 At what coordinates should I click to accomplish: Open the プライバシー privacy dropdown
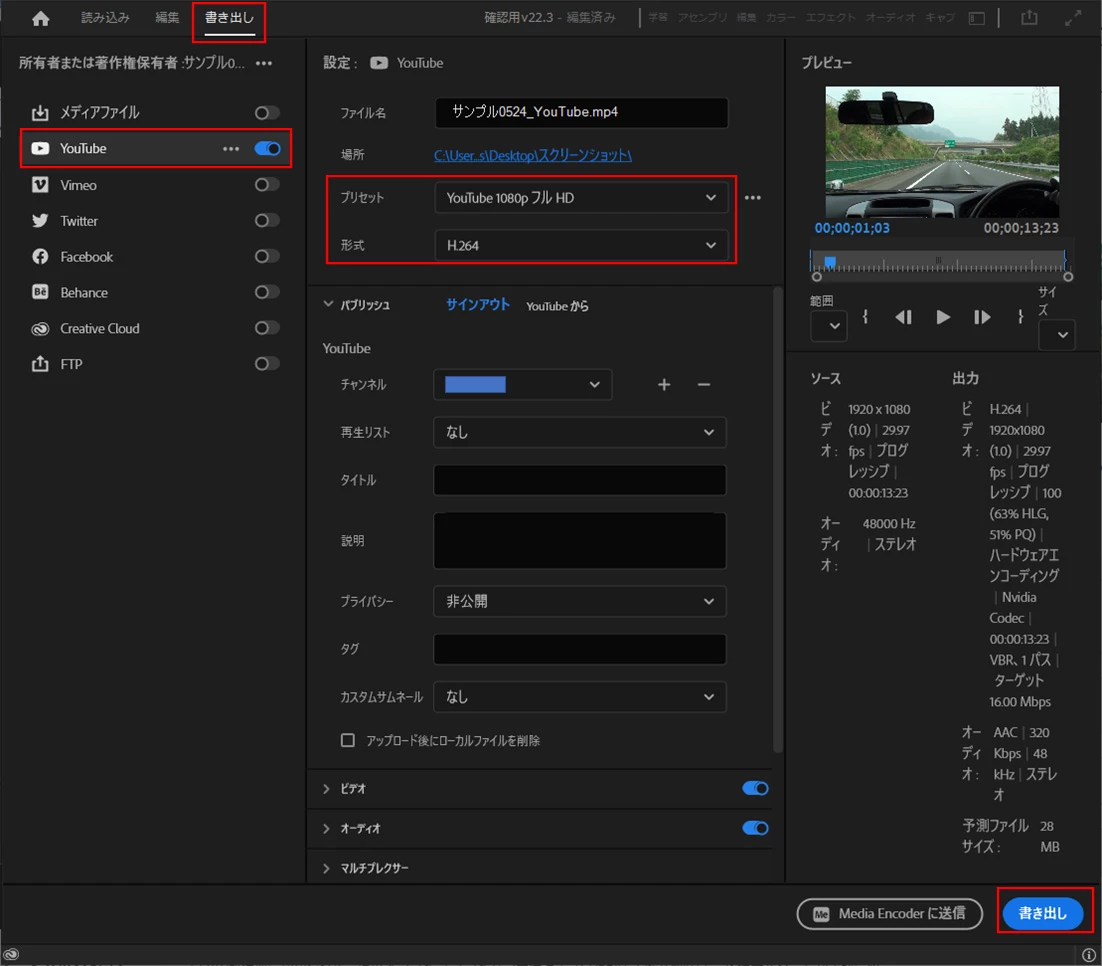click(580, 601)
